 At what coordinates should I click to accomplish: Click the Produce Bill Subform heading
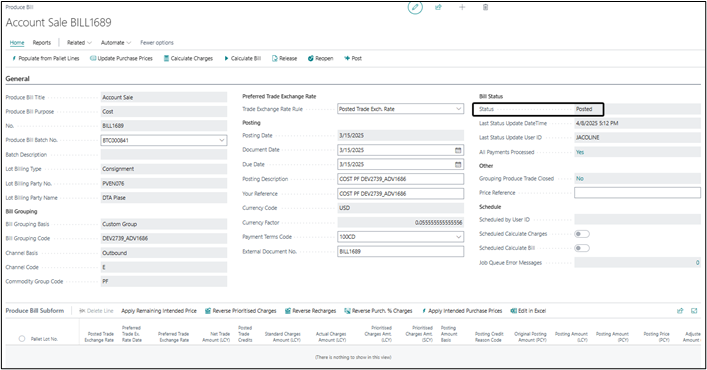point(35,311)
